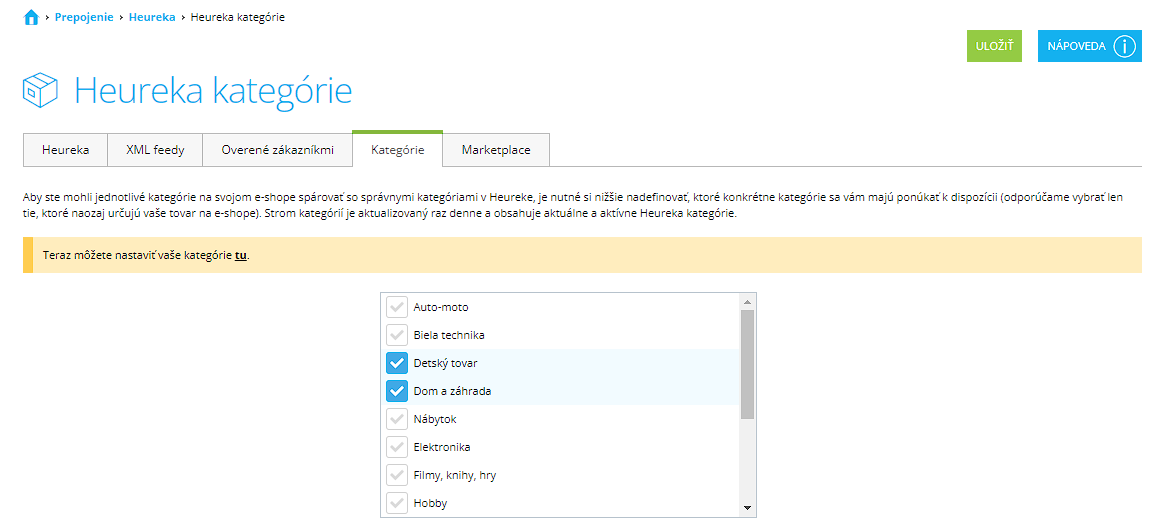This screenshot has width=1161, height=528.
Task: Check the Auto-moto category checkbox
Action: (x=398, y=307)
